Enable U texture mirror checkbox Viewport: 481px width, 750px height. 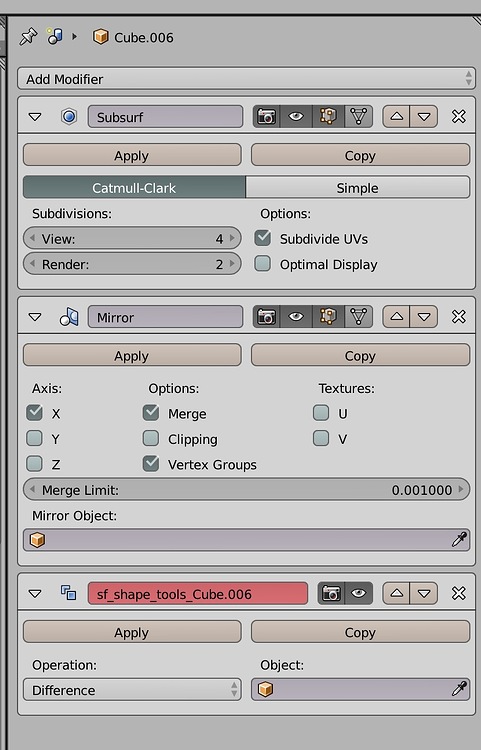321,413
